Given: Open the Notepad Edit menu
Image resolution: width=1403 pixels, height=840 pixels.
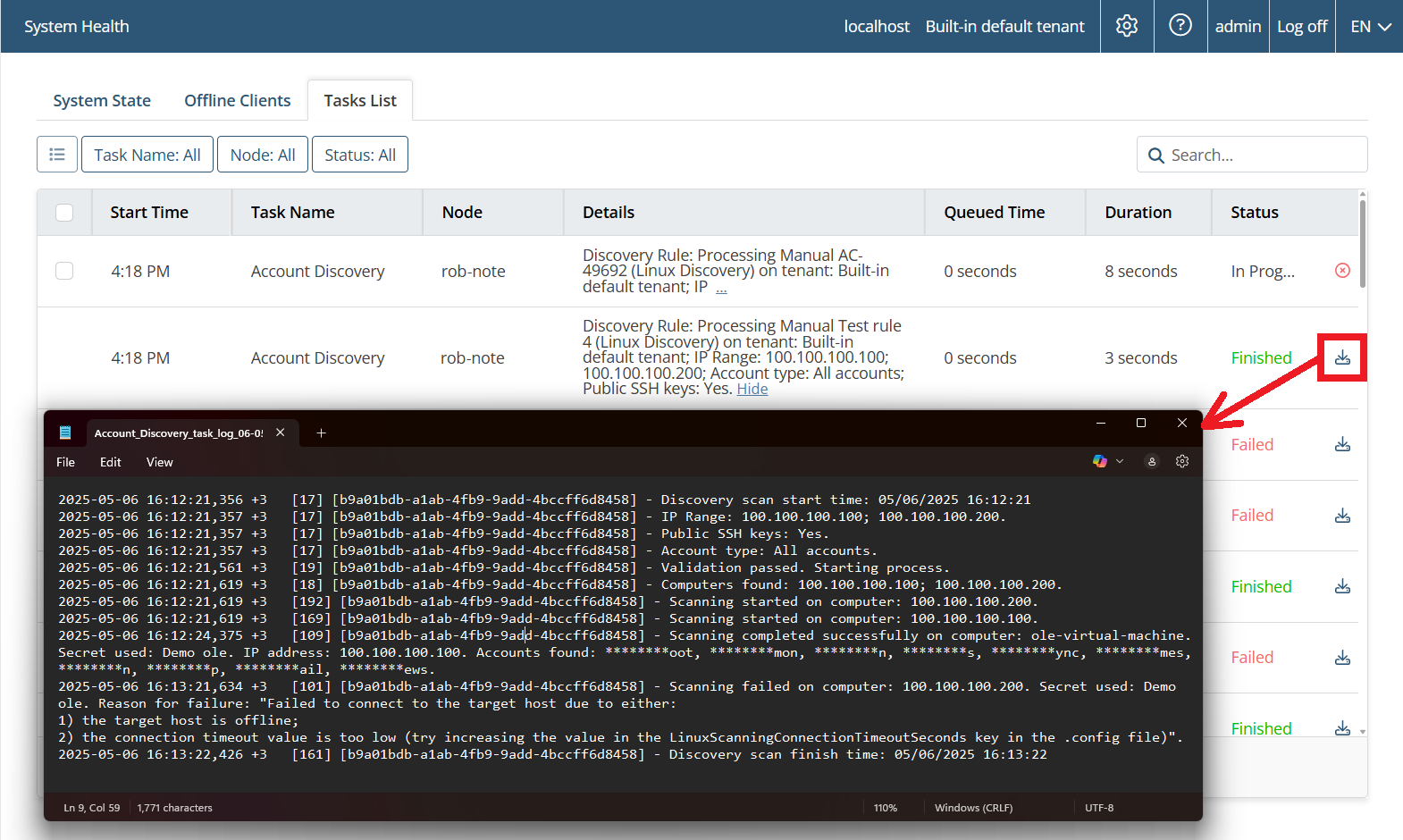Looking at the screenshot, I should [111, 462].
